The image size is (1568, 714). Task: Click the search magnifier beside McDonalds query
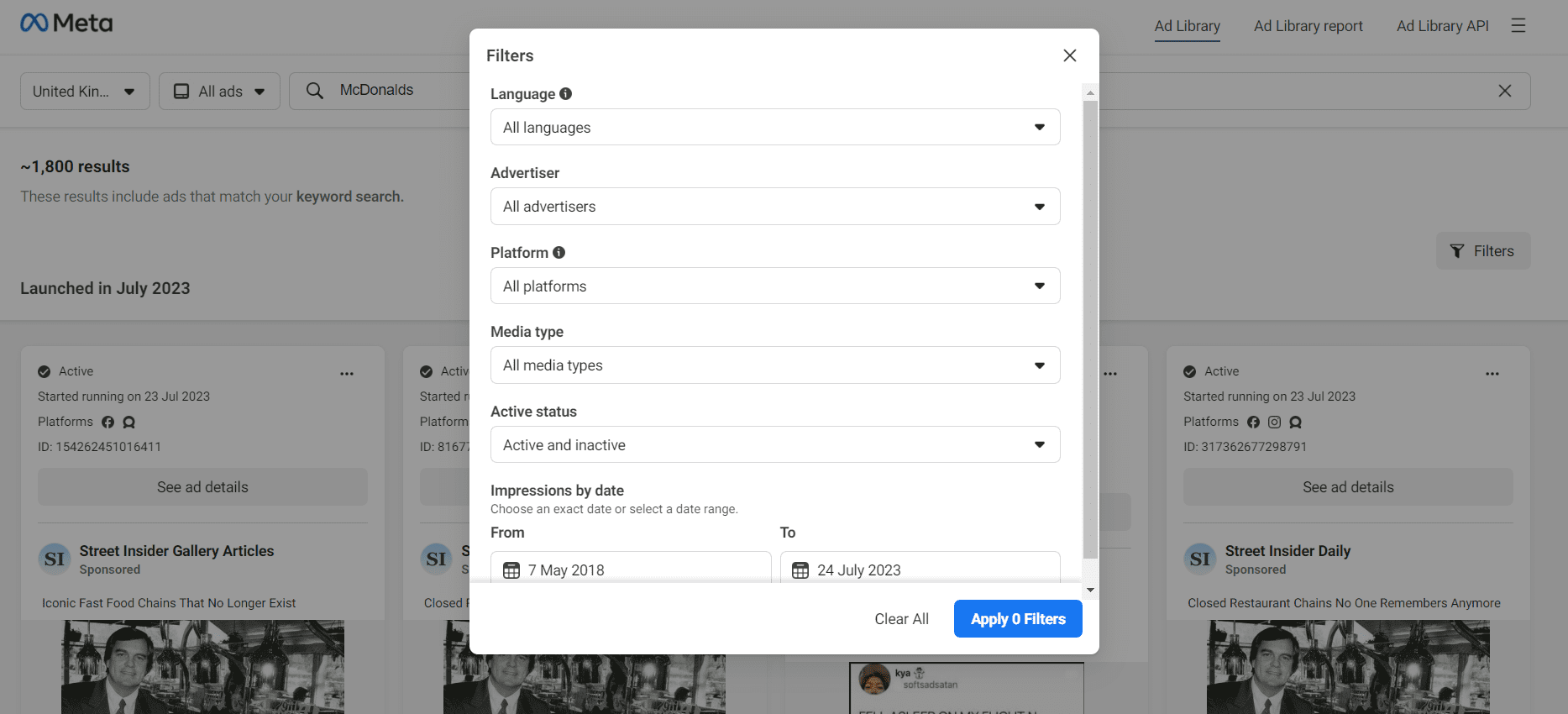point(313,90)
